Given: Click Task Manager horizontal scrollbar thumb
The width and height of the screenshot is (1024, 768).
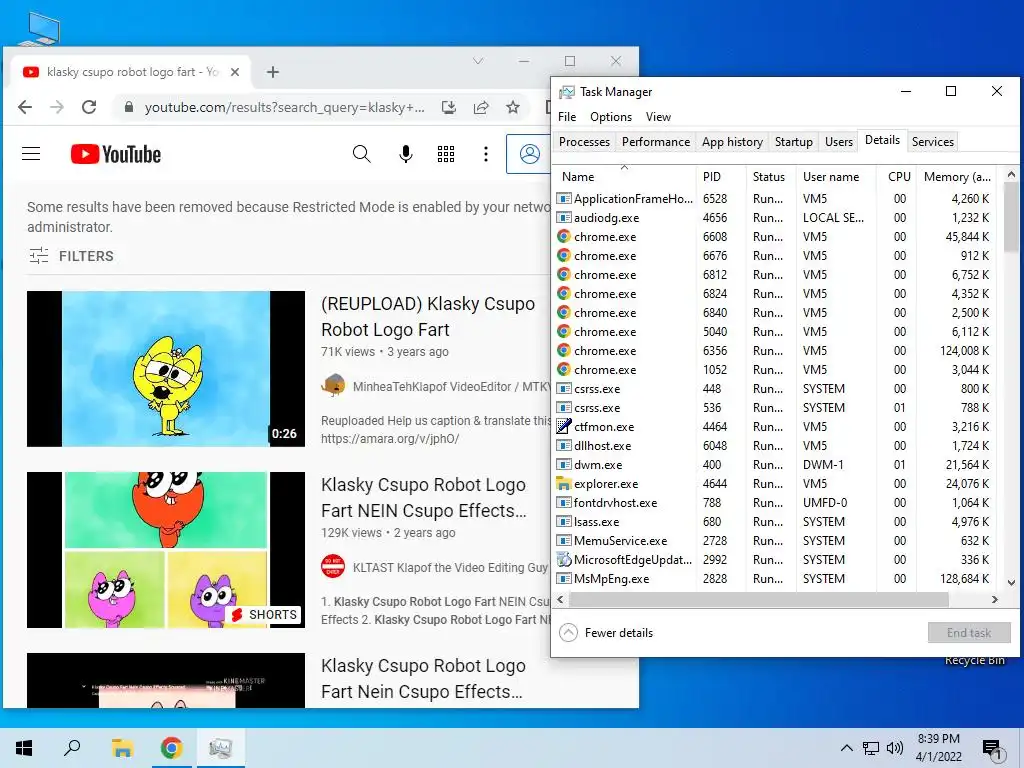Looking at the screenshot, I should point(758,599).
